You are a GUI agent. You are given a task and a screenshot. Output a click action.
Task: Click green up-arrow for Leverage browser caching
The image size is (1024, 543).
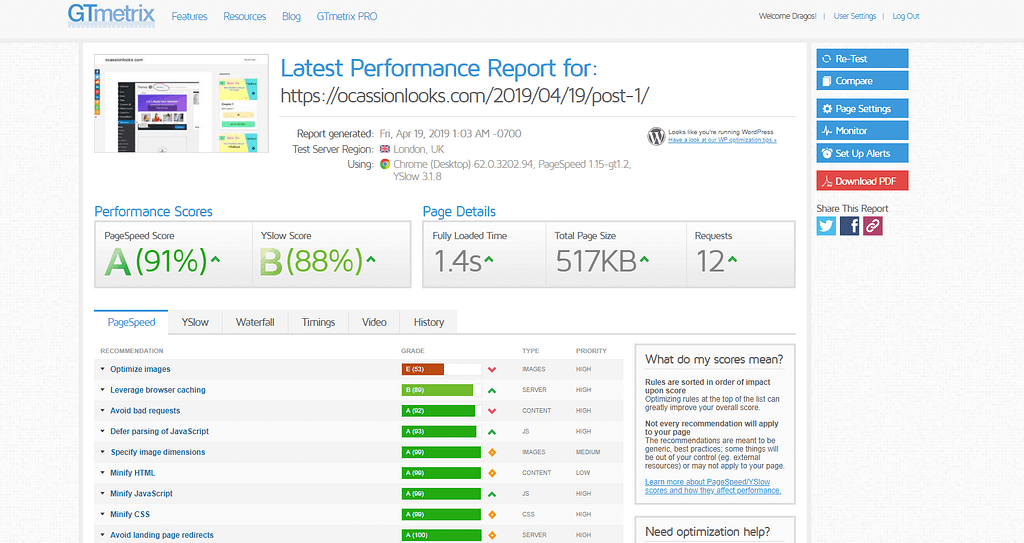click(492, 390)
